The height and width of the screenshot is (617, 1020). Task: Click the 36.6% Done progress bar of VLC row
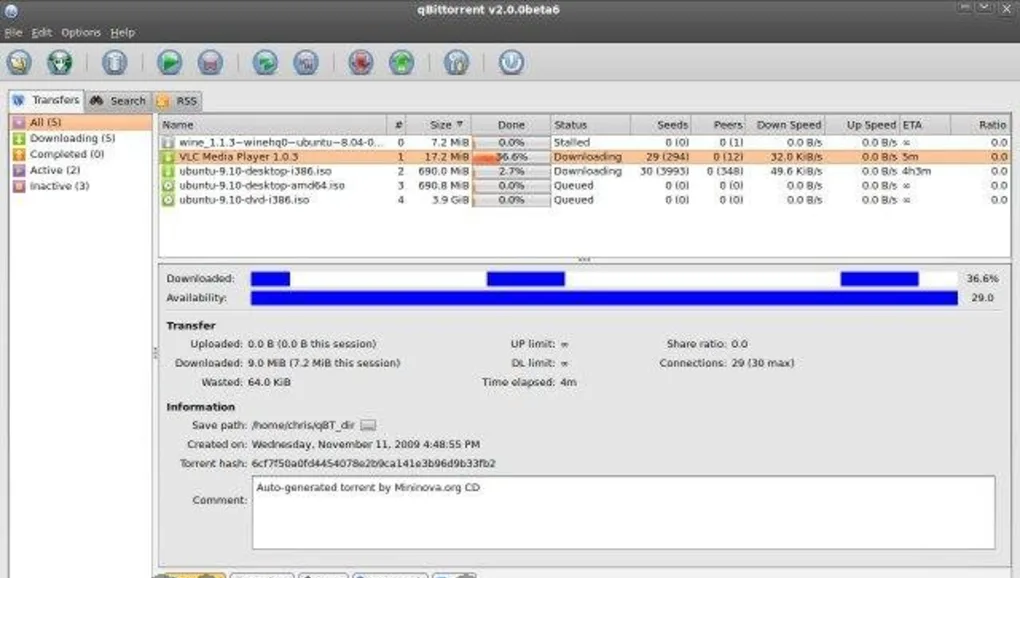[511, 157]
